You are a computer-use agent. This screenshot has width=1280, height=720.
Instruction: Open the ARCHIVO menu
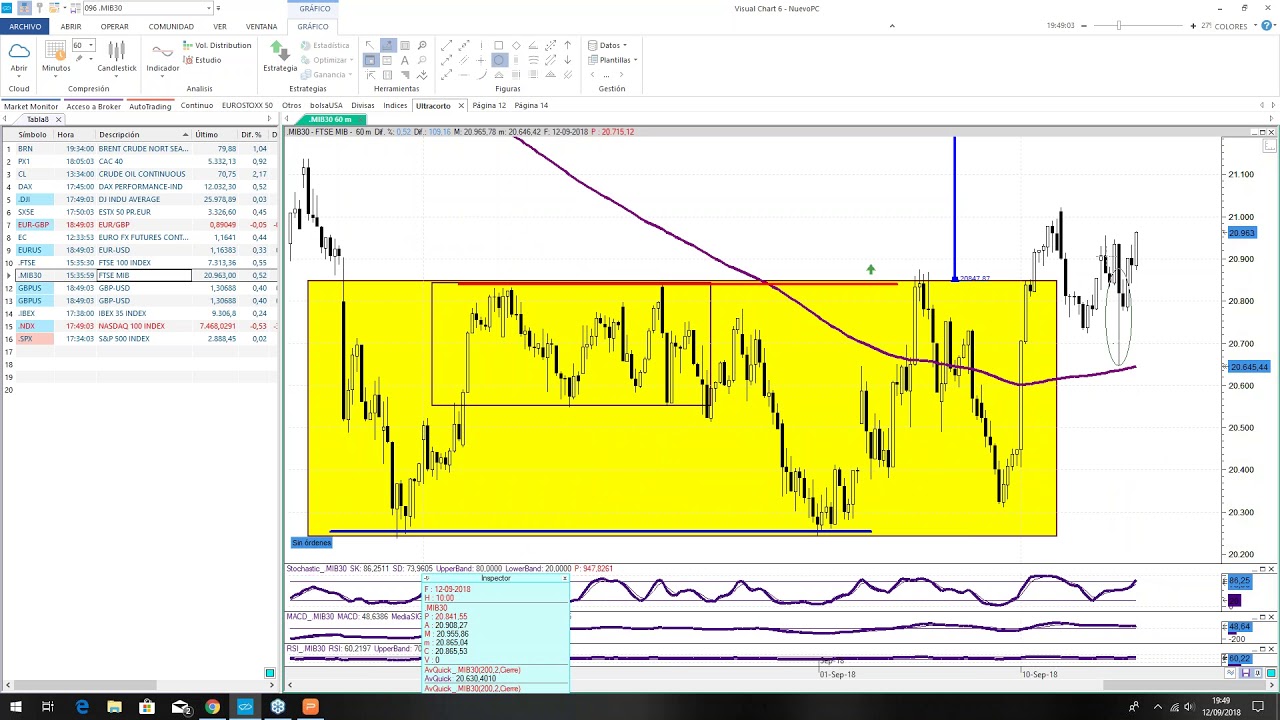tap(25, 26)
